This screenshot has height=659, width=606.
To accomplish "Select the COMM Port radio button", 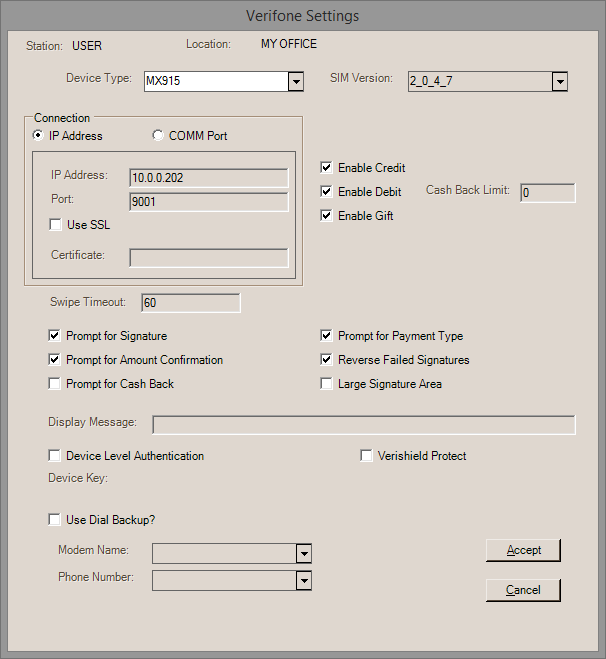I will click(158, 135).
